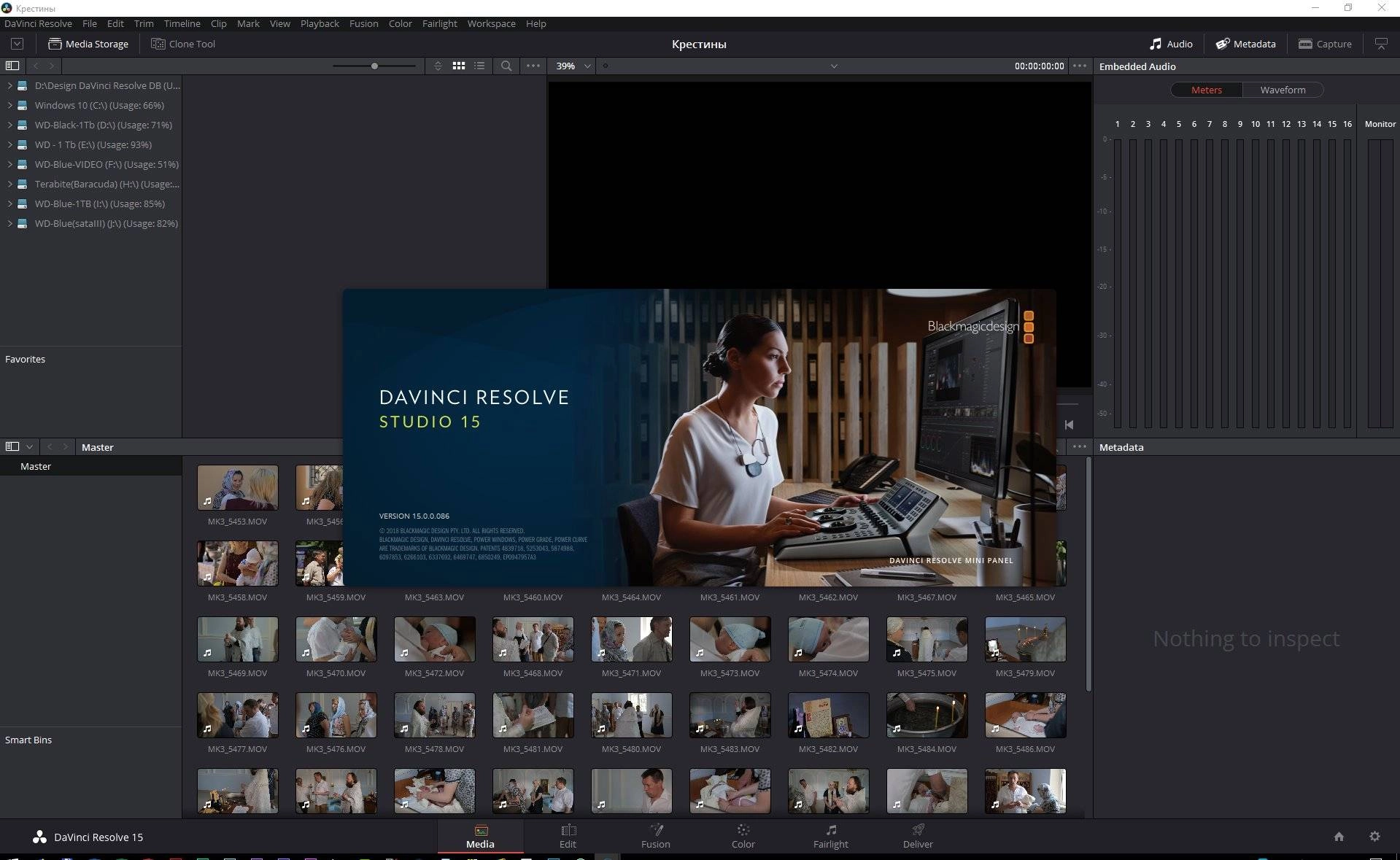Switch to the Edit page

[568, 837]
